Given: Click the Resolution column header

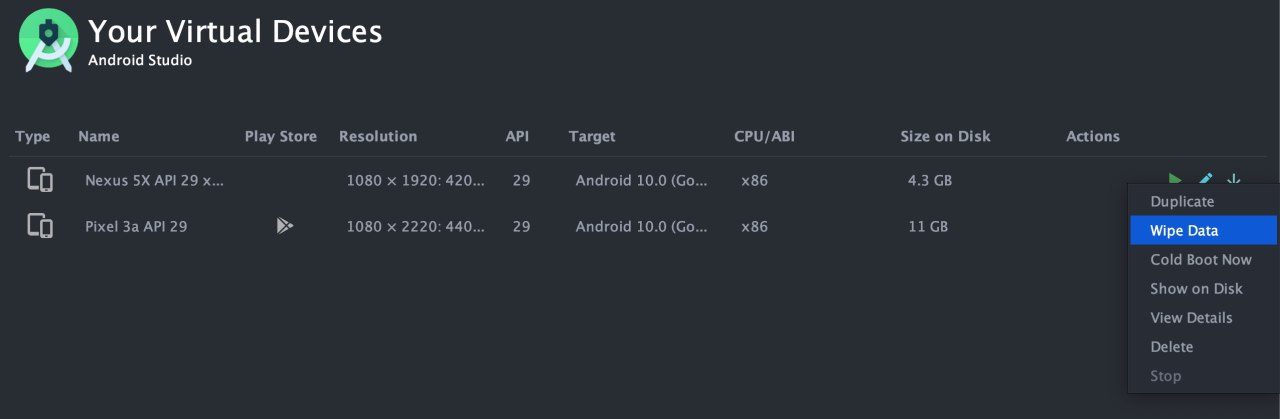Looking at the screenshot, I should click(x=378, y=137).
